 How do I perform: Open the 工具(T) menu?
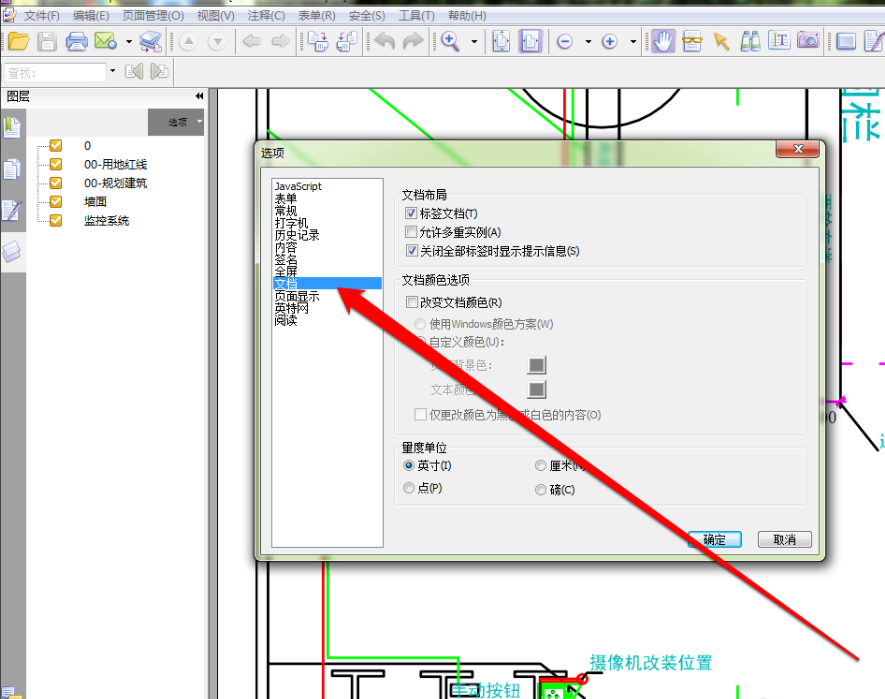417,15
